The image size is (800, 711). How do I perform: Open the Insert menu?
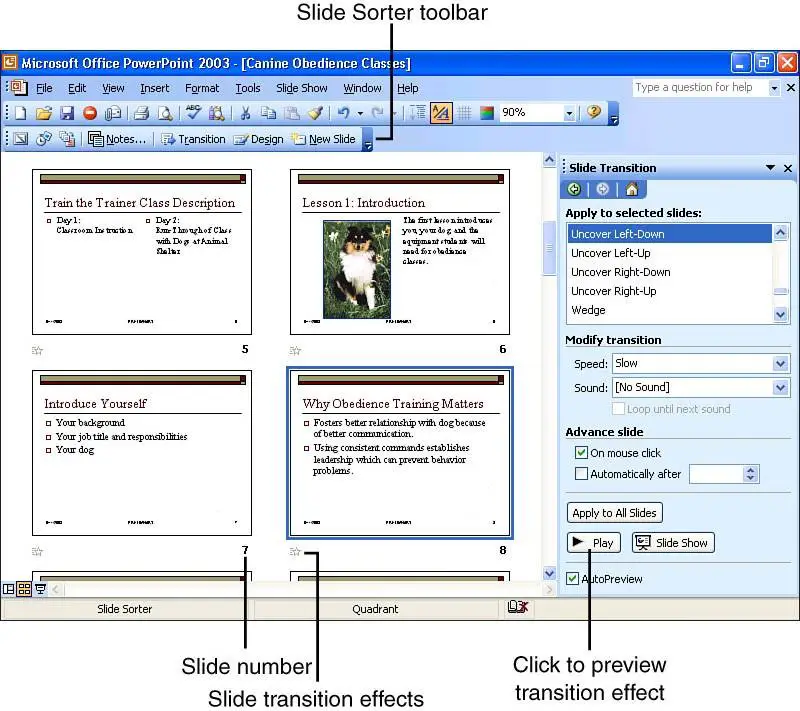(155, 88)
